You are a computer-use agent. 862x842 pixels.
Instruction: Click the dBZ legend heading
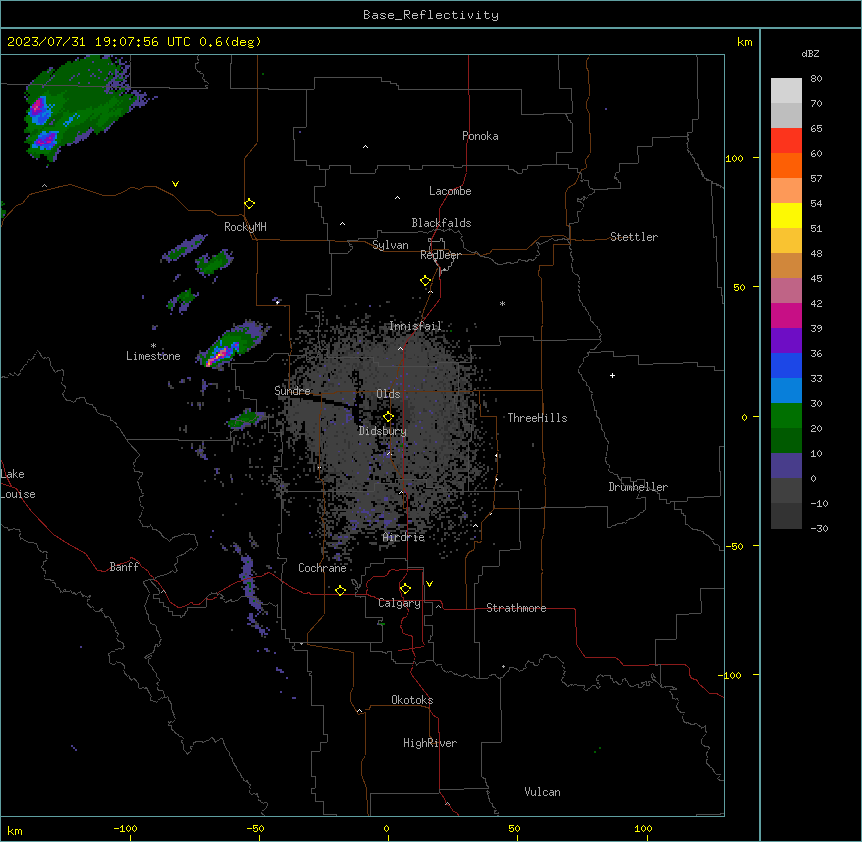coord(810,53)
